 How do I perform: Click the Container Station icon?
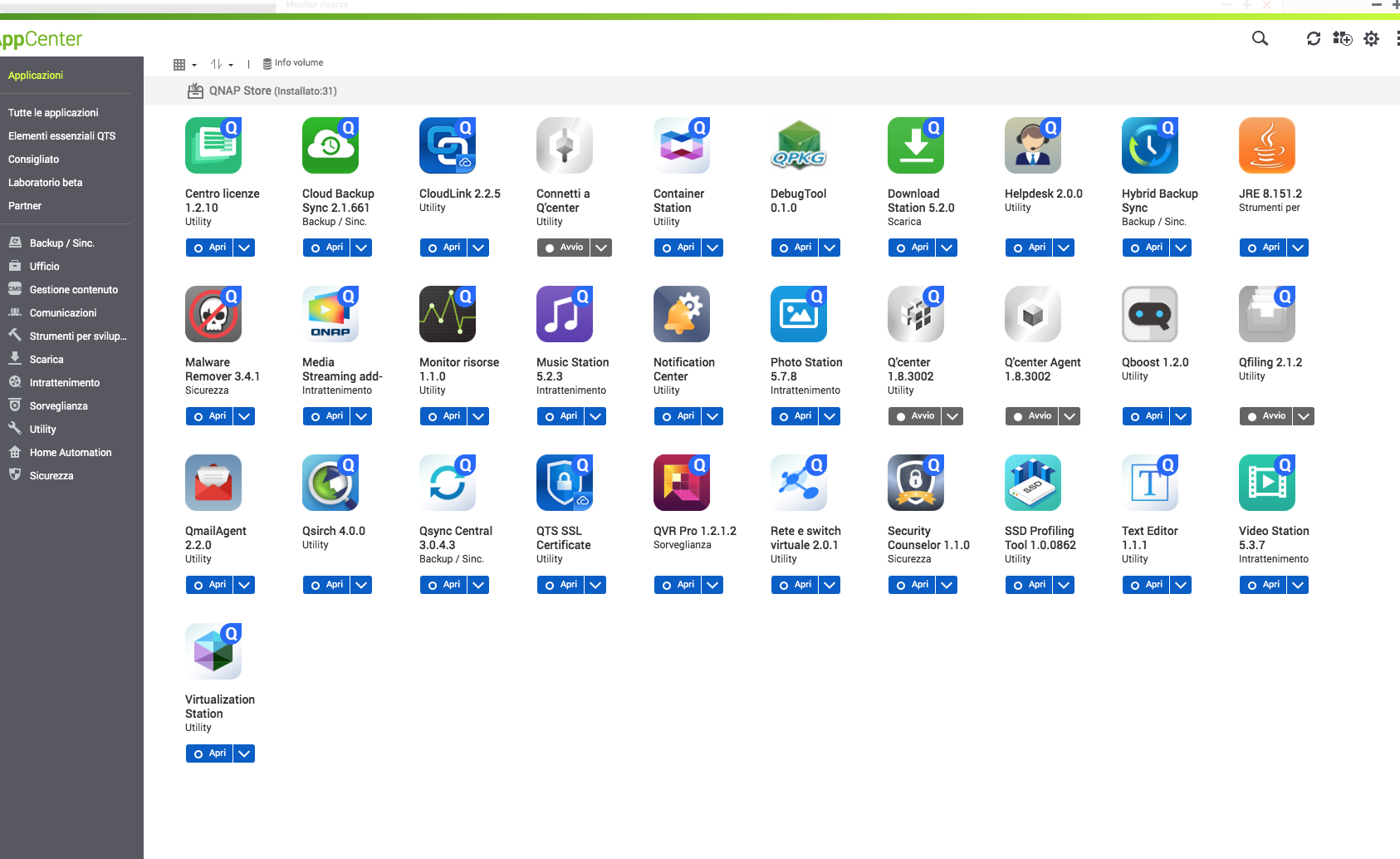[x=682, y=145]
